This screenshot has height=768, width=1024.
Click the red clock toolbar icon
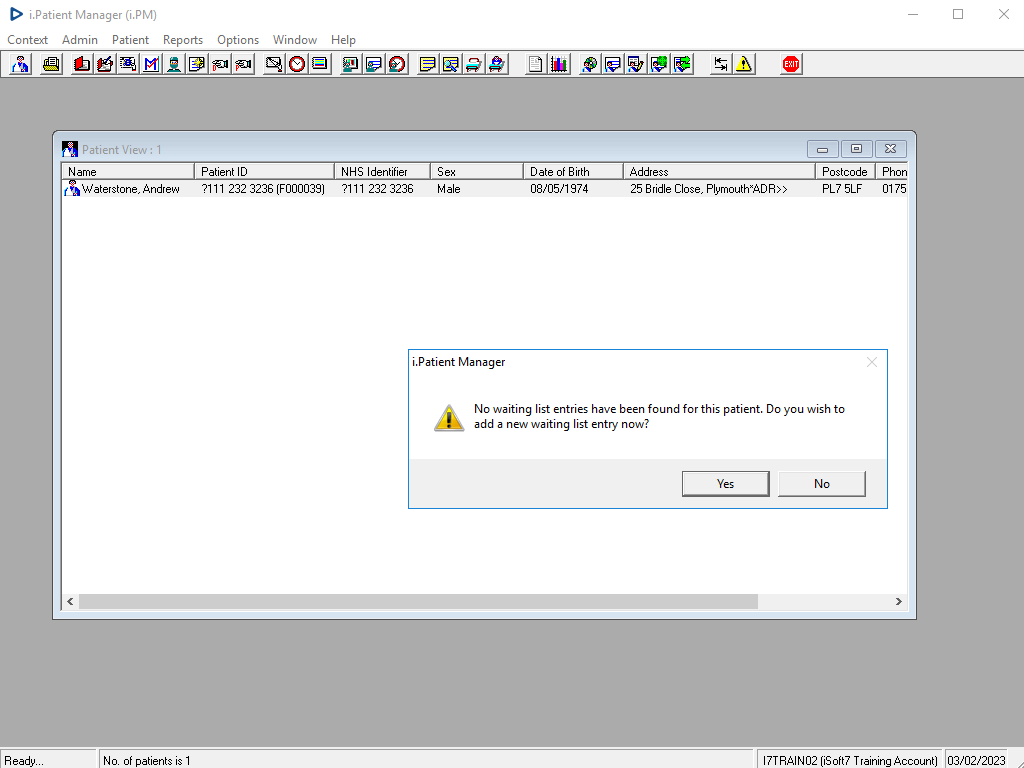click(297, 64)
